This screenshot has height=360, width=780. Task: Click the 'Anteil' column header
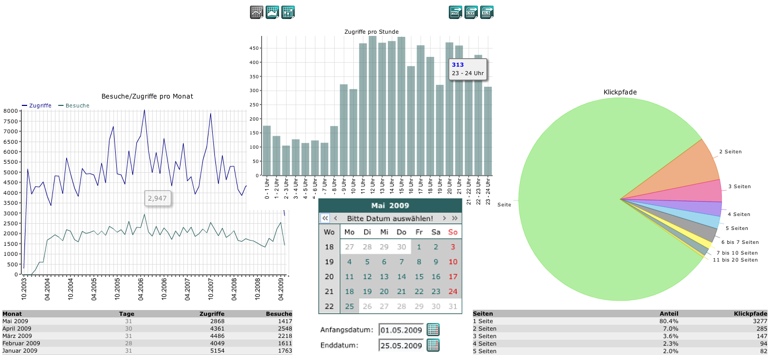click(670, 314)
